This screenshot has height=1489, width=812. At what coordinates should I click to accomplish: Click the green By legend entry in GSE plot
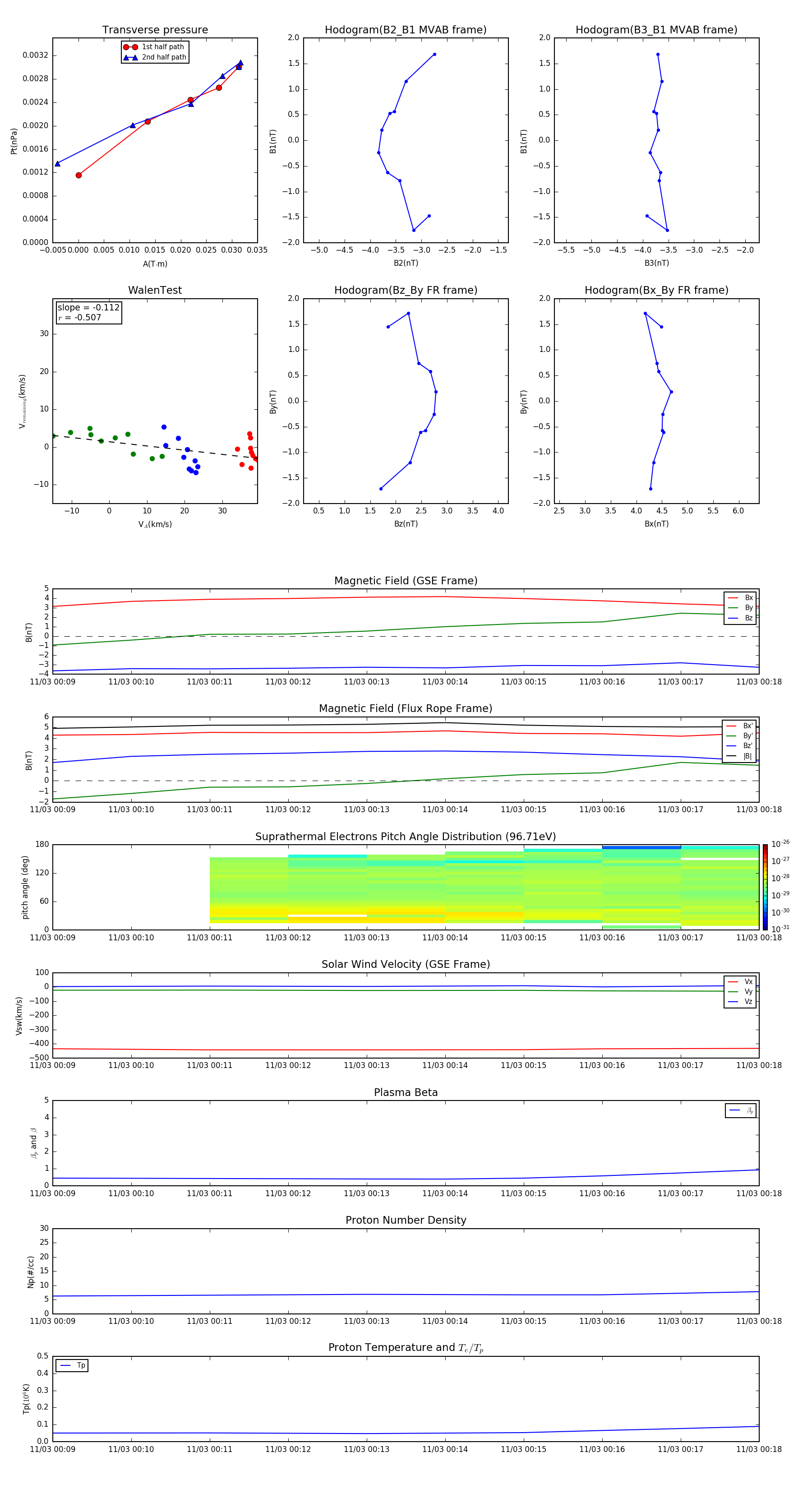[x=740, y=607]
